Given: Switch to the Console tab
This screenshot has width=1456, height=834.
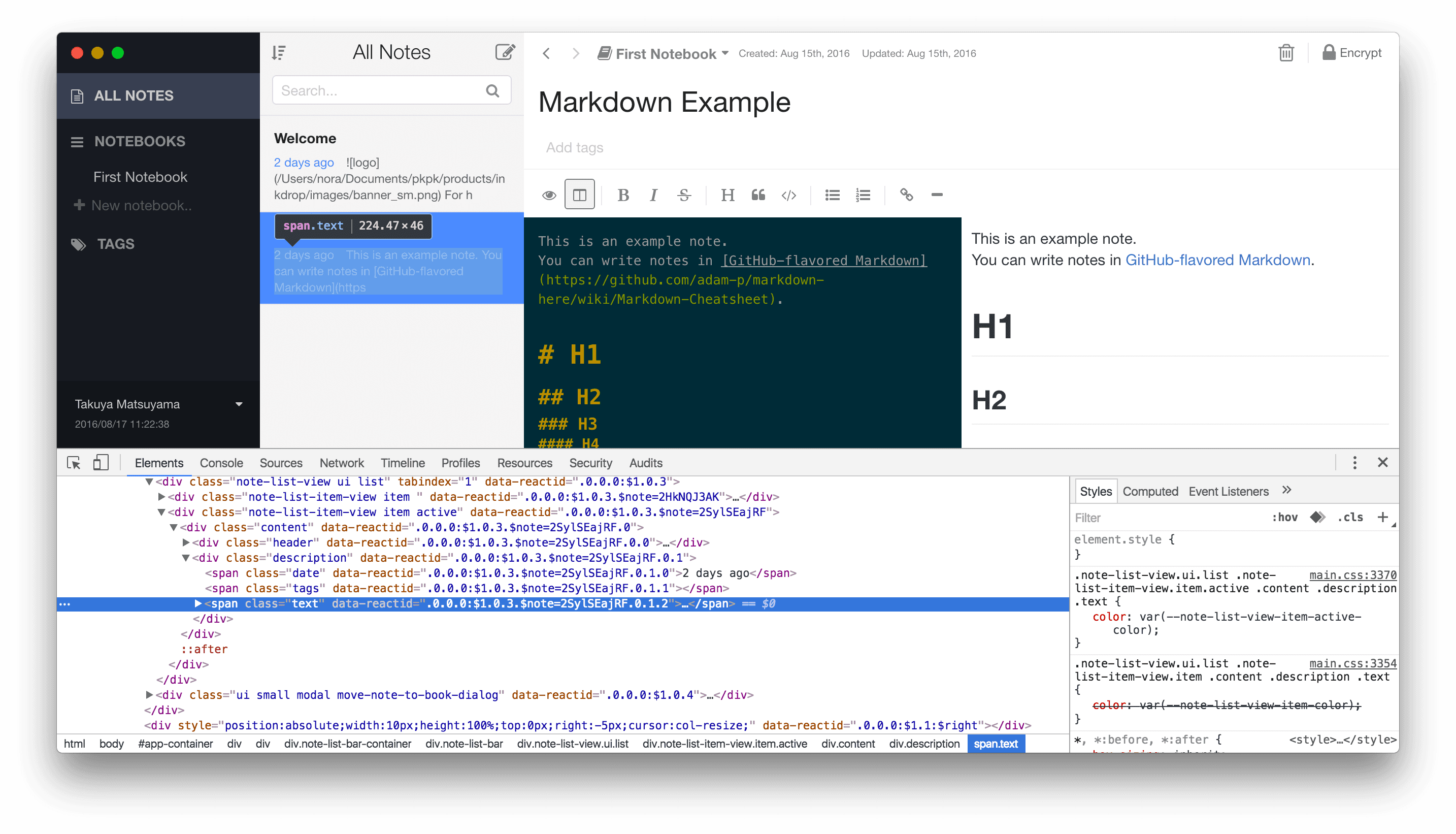Looking at the screenshot, I should tap(221, 463).
